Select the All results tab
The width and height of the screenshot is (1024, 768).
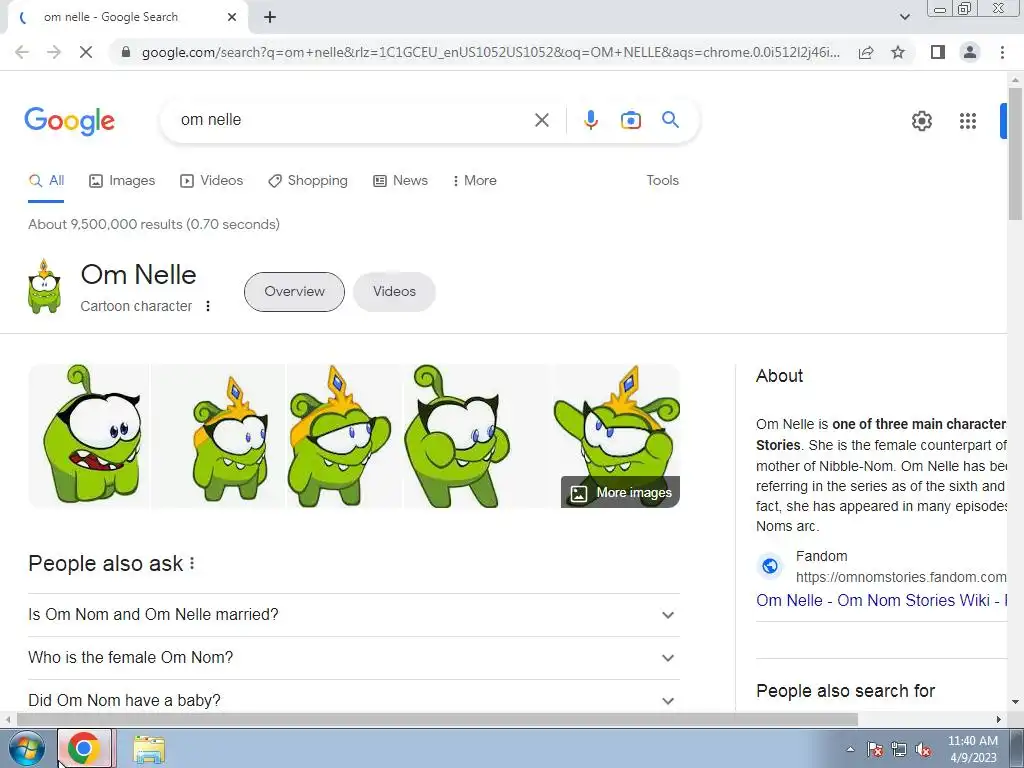tap(46, 181)
